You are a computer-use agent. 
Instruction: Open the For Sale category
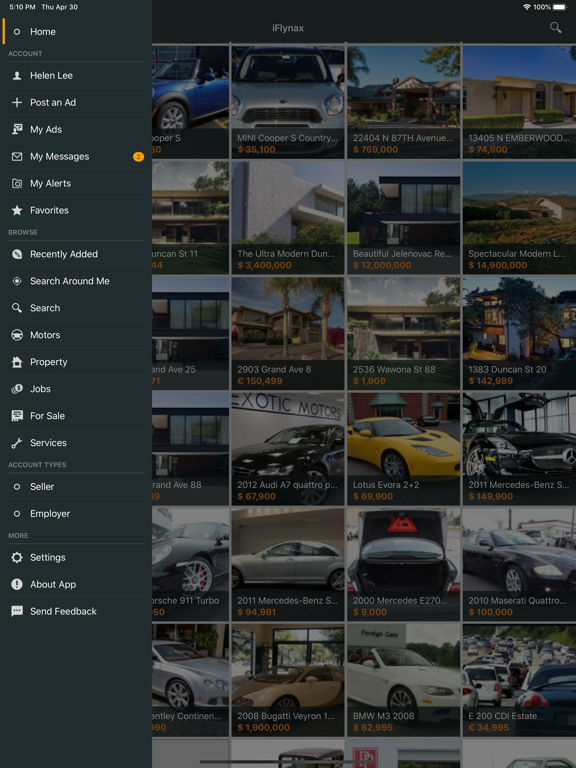click(76, 416)
